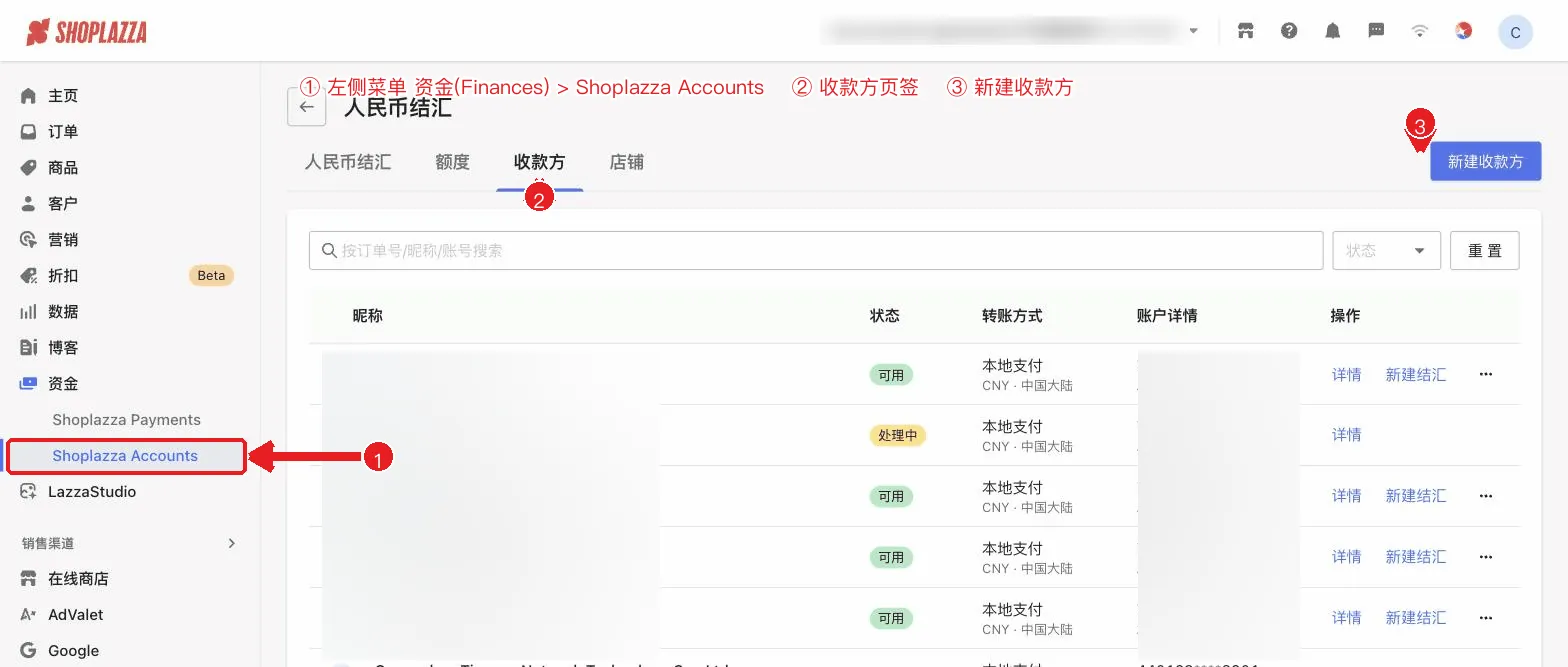Viewport: 1568px width, 667px height.
Task: Click 详情 in the third row
Action: point(1346,496)
